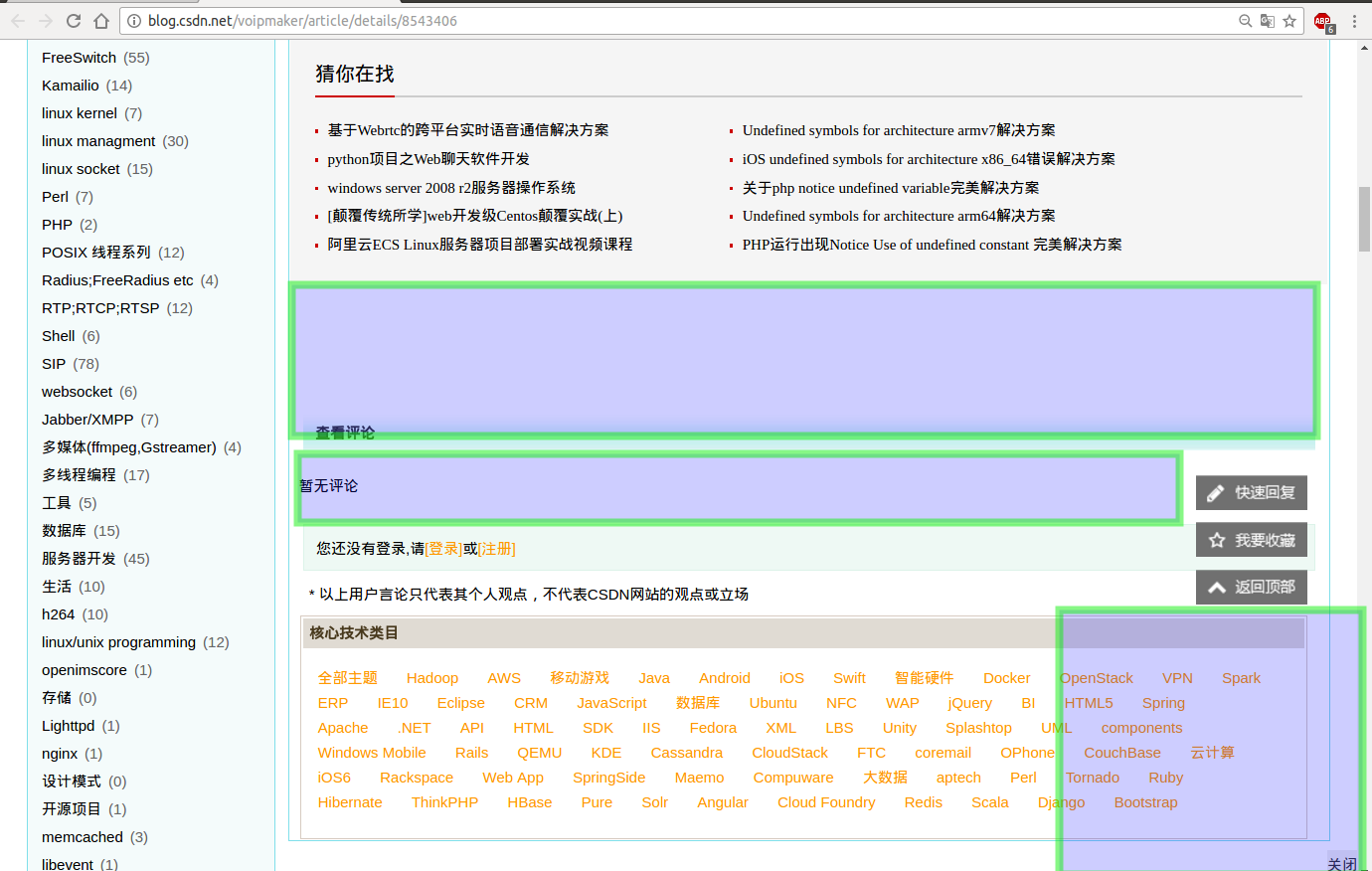Open the translate page icon
This screenshot has height=871, width=1372.
pyautogui.click(x=1268, y=21)
